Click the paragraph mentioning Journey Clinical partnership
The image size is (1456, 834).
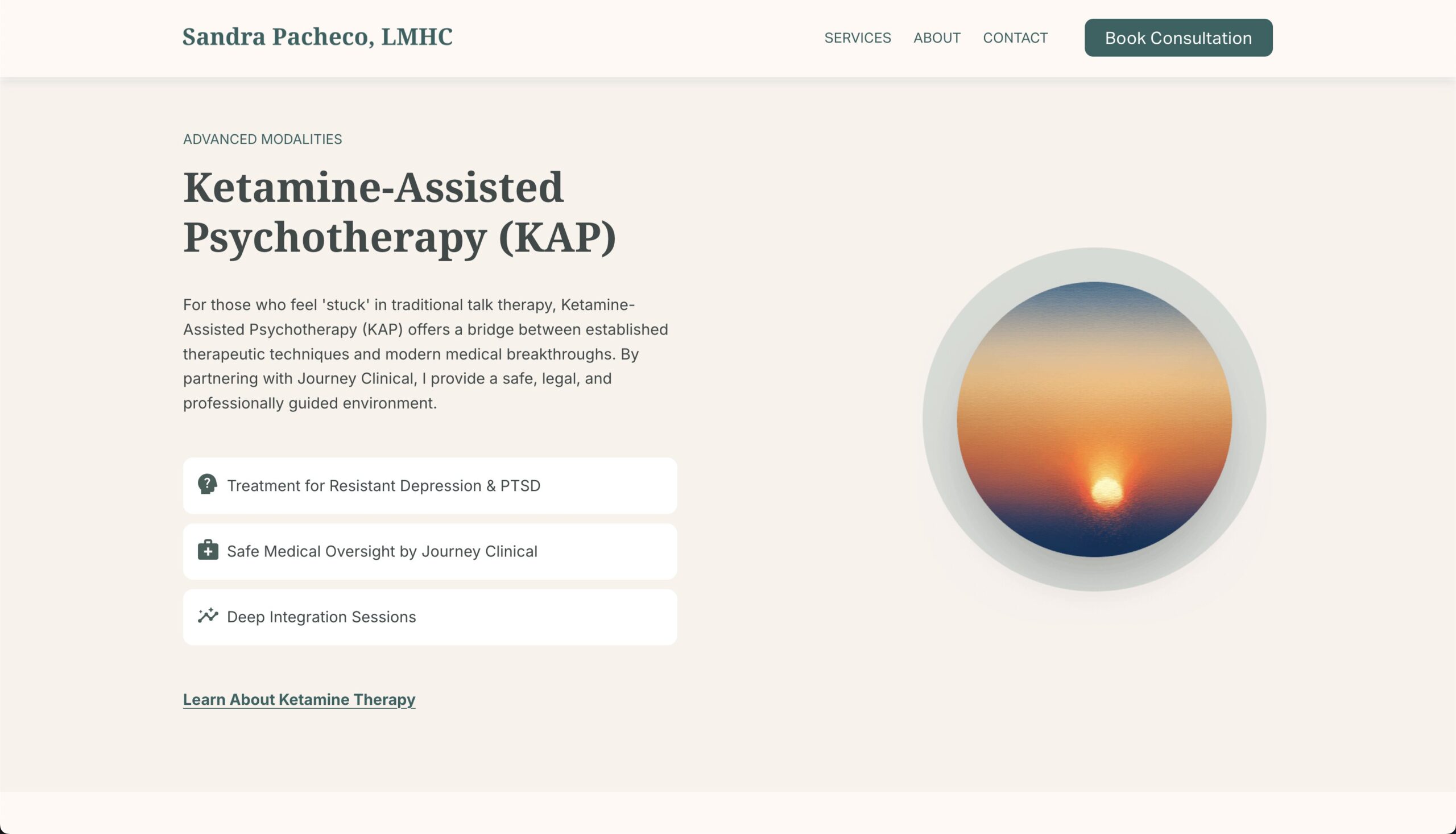coord(425,354)
